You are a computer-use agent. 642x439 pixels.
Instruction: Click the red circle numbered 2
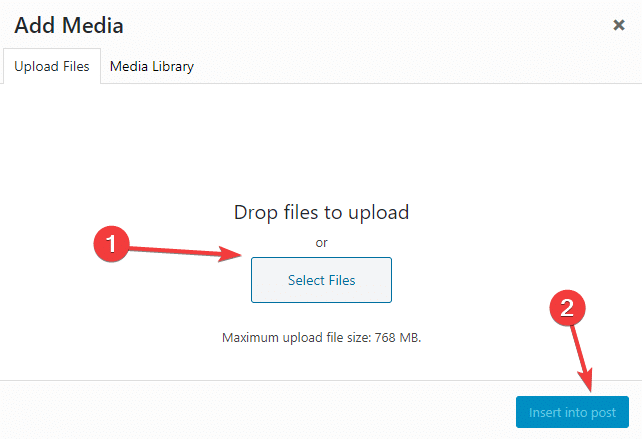pos(567,308)
